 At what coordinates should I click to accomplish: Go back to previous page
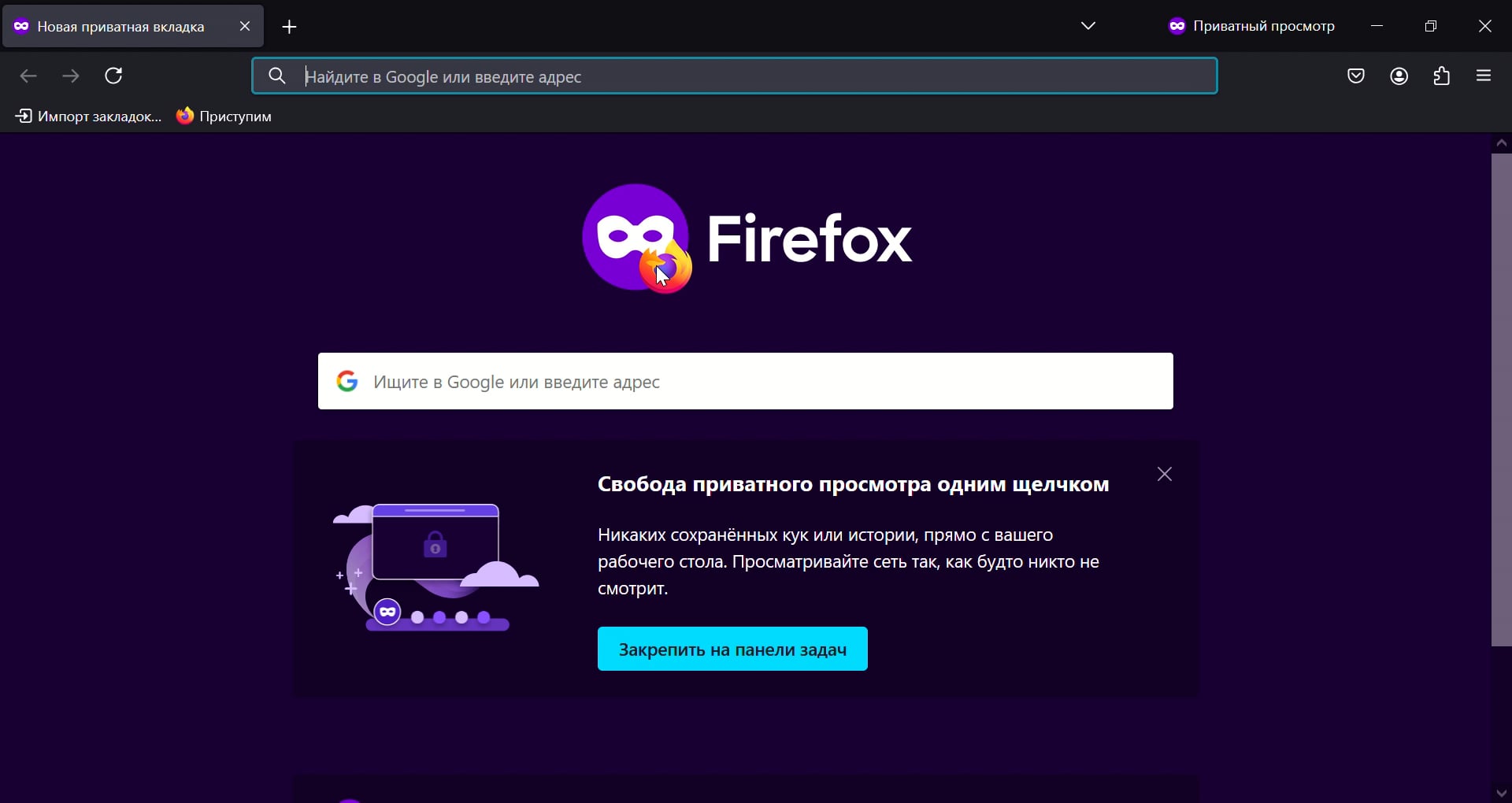(28, 76)
